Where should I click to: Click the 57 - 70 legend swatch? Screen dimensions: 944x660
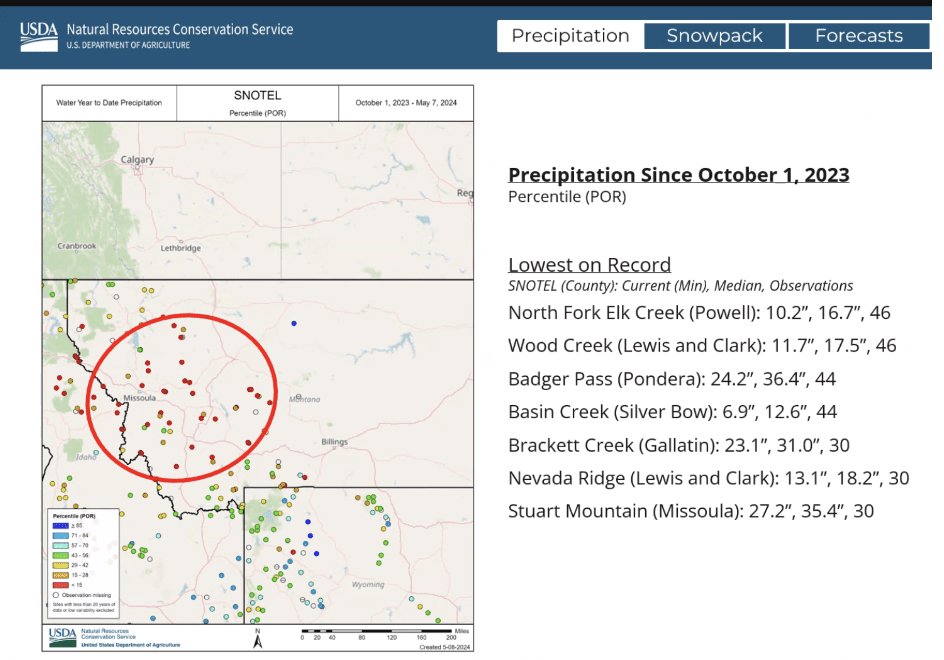click(60, 546)
